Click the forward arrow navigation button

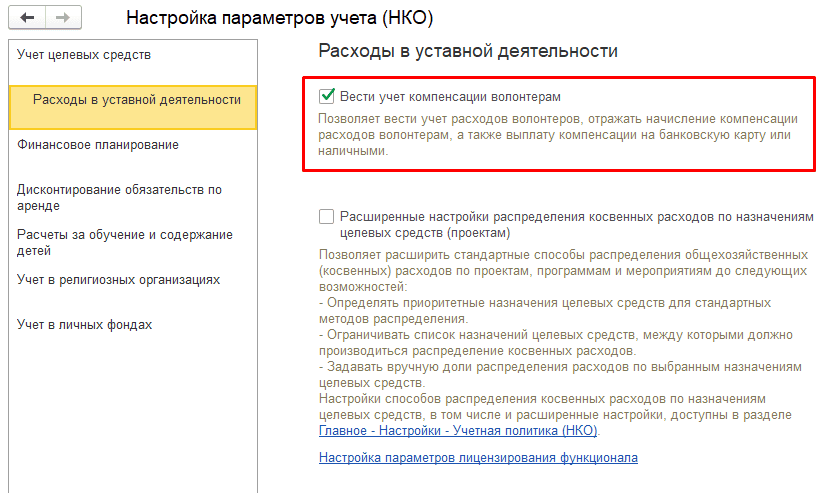point(62,19)
